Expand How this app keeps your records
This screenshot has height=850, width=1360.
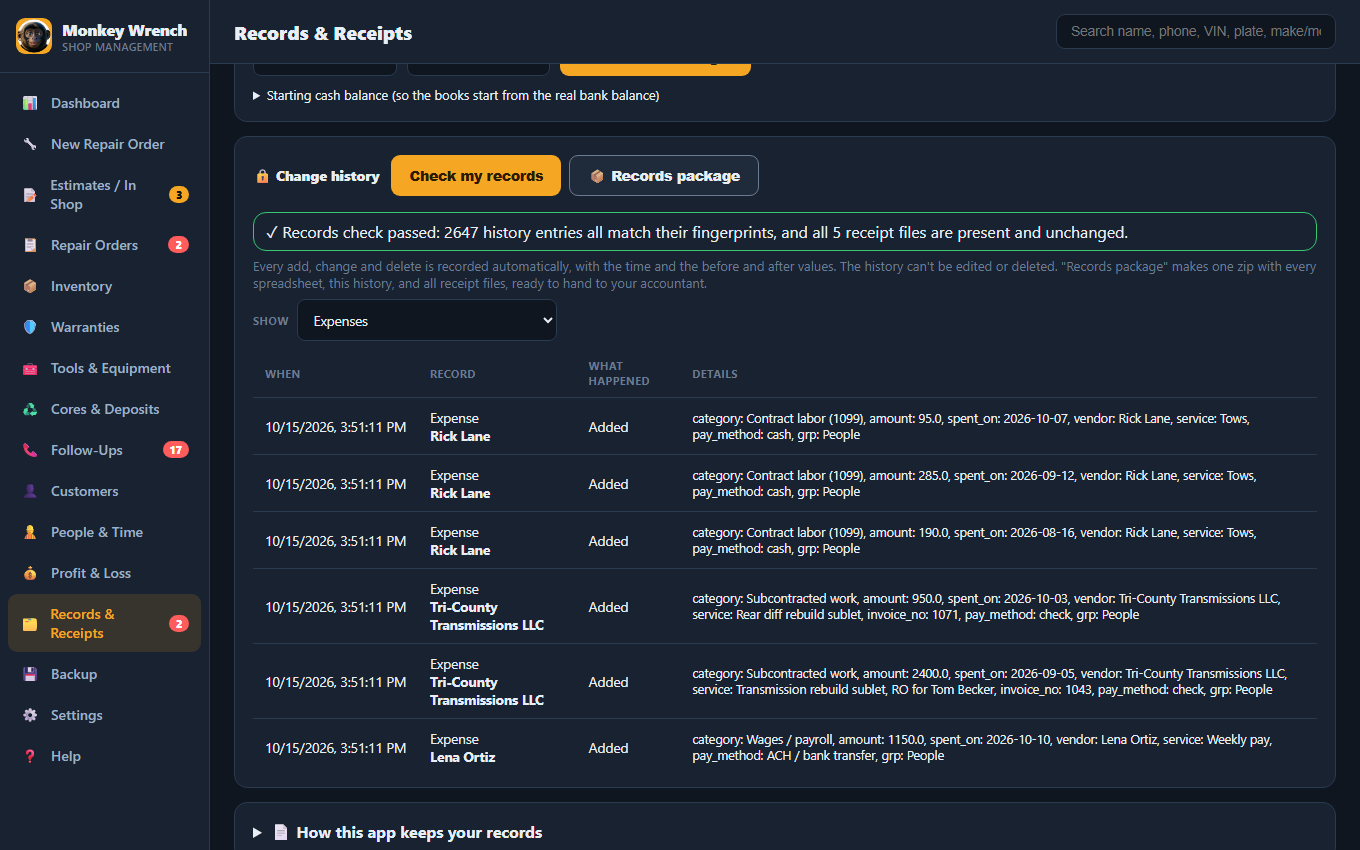[x=398, y=832]
